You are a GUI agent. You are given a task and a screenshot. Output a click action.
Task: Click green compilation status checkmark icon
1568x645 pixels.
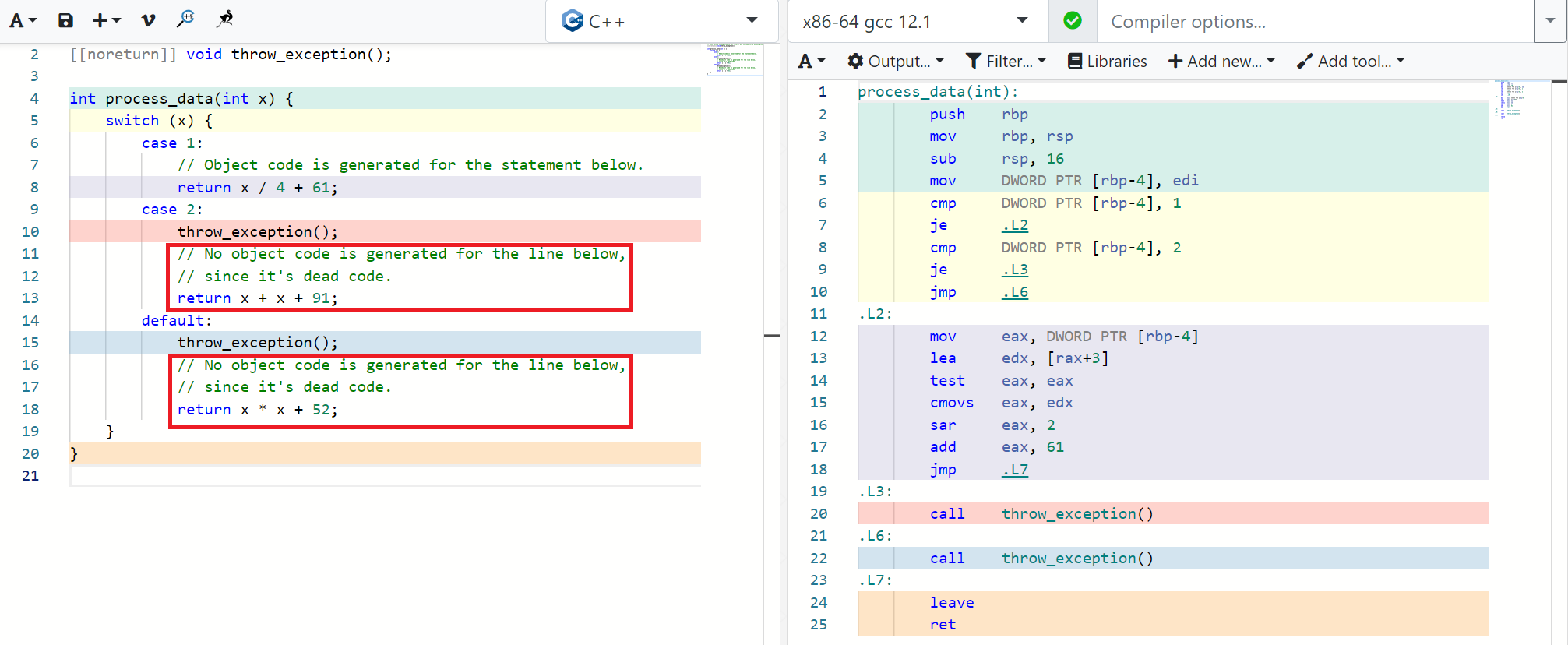pyautogui.click(x=1073, y=21)
